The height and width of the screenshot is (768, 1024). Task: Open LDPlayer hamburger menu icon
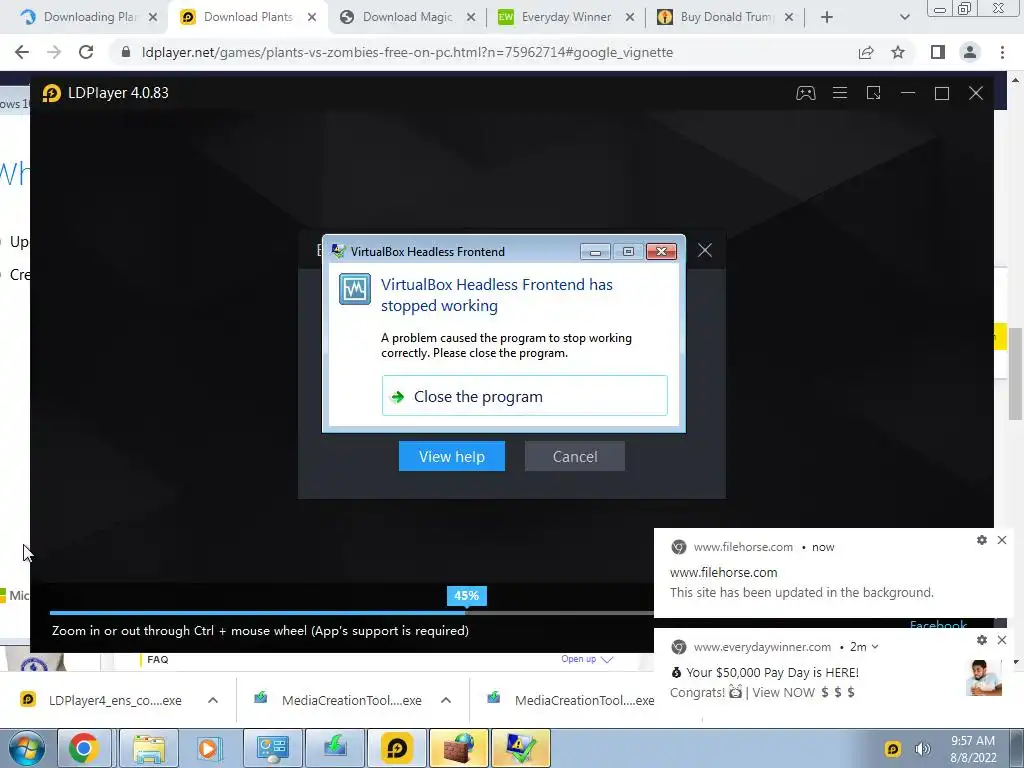coord(840,93)
